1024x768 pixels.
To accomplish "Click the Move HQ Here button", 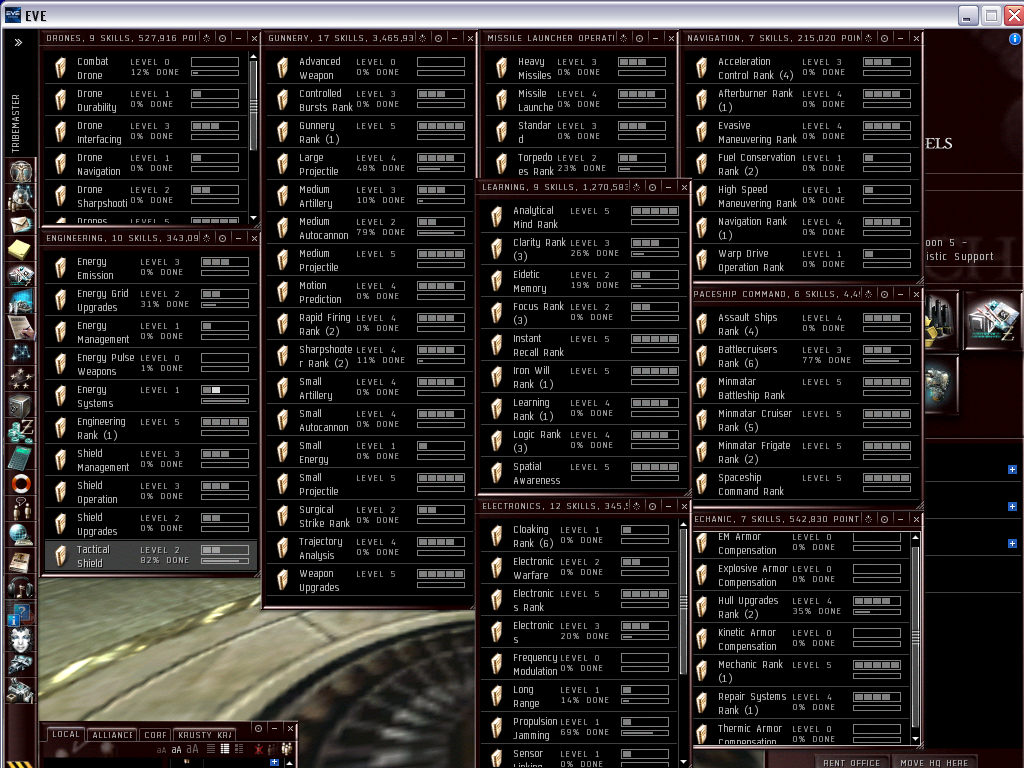I will (934, 763).
